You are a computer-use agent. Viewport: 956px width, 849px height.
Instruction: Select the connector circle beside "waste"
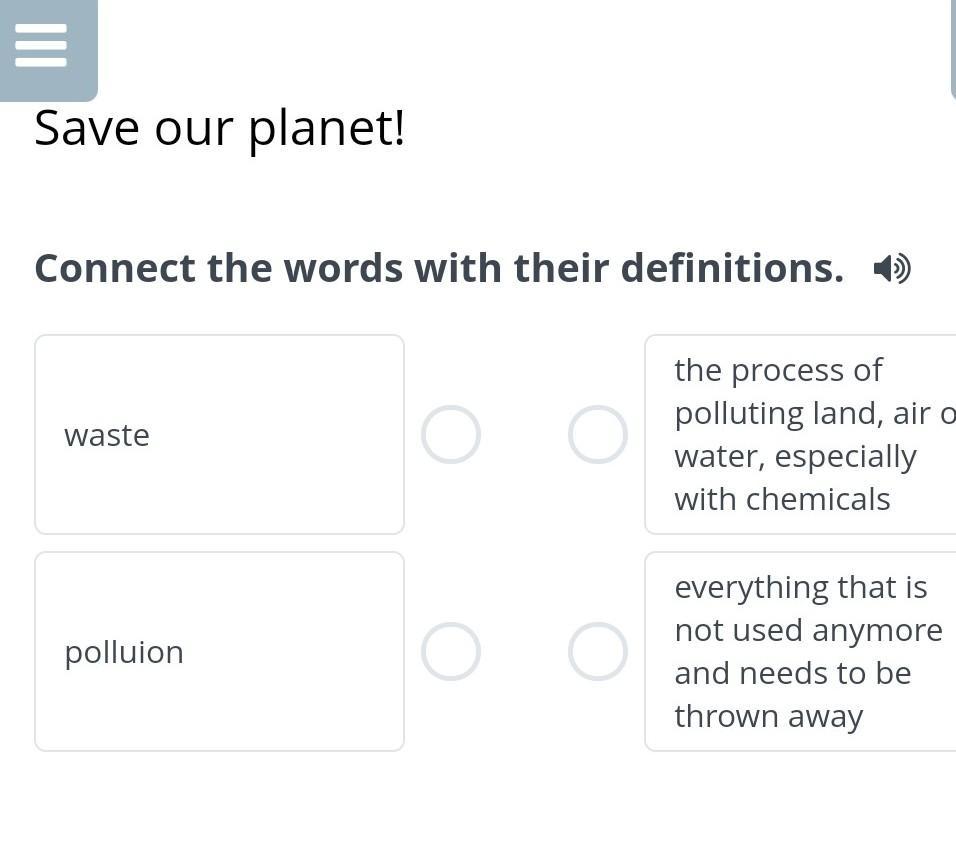[450, 435]
